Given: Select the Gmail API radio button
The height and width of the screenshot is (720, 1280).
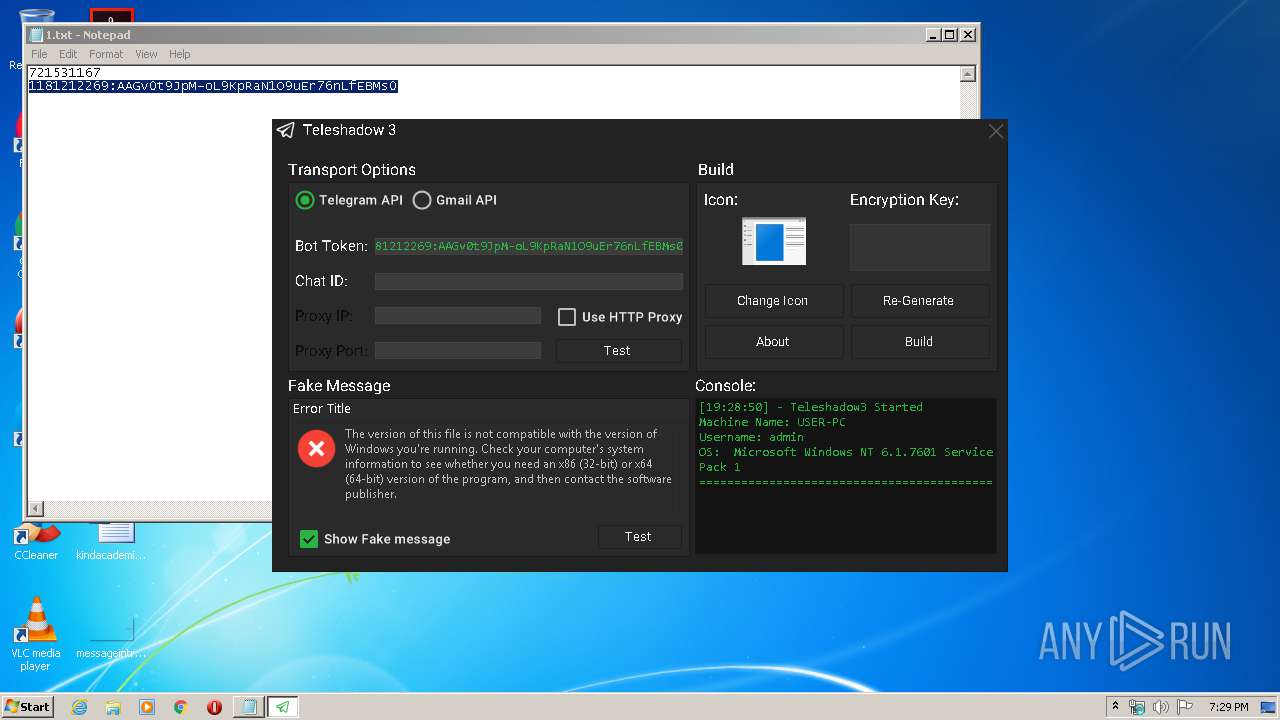Looking at the screenshot, I should pos(422,200).
